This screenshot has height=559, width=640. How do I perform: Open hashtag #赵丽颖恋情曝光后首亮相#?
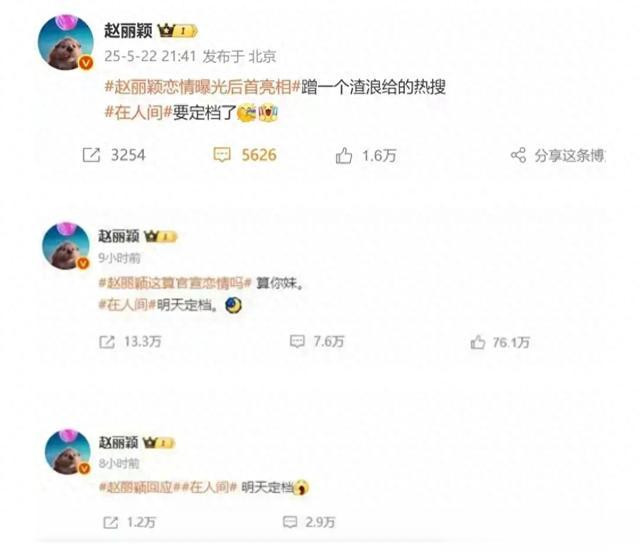pyautogui.click(x=203, y=87)
